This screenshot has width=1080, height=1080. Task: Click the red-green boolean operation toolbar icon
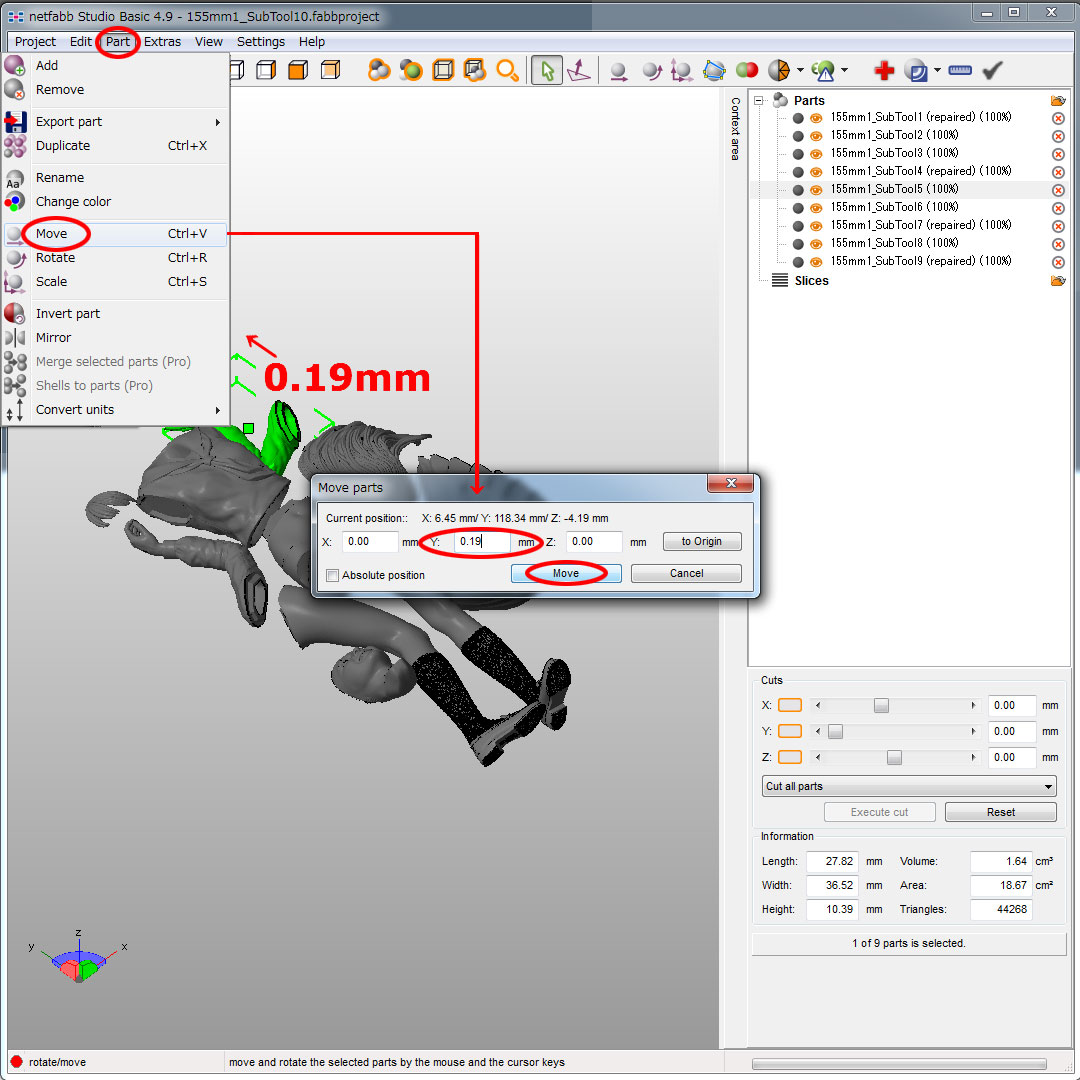[747, 70]
